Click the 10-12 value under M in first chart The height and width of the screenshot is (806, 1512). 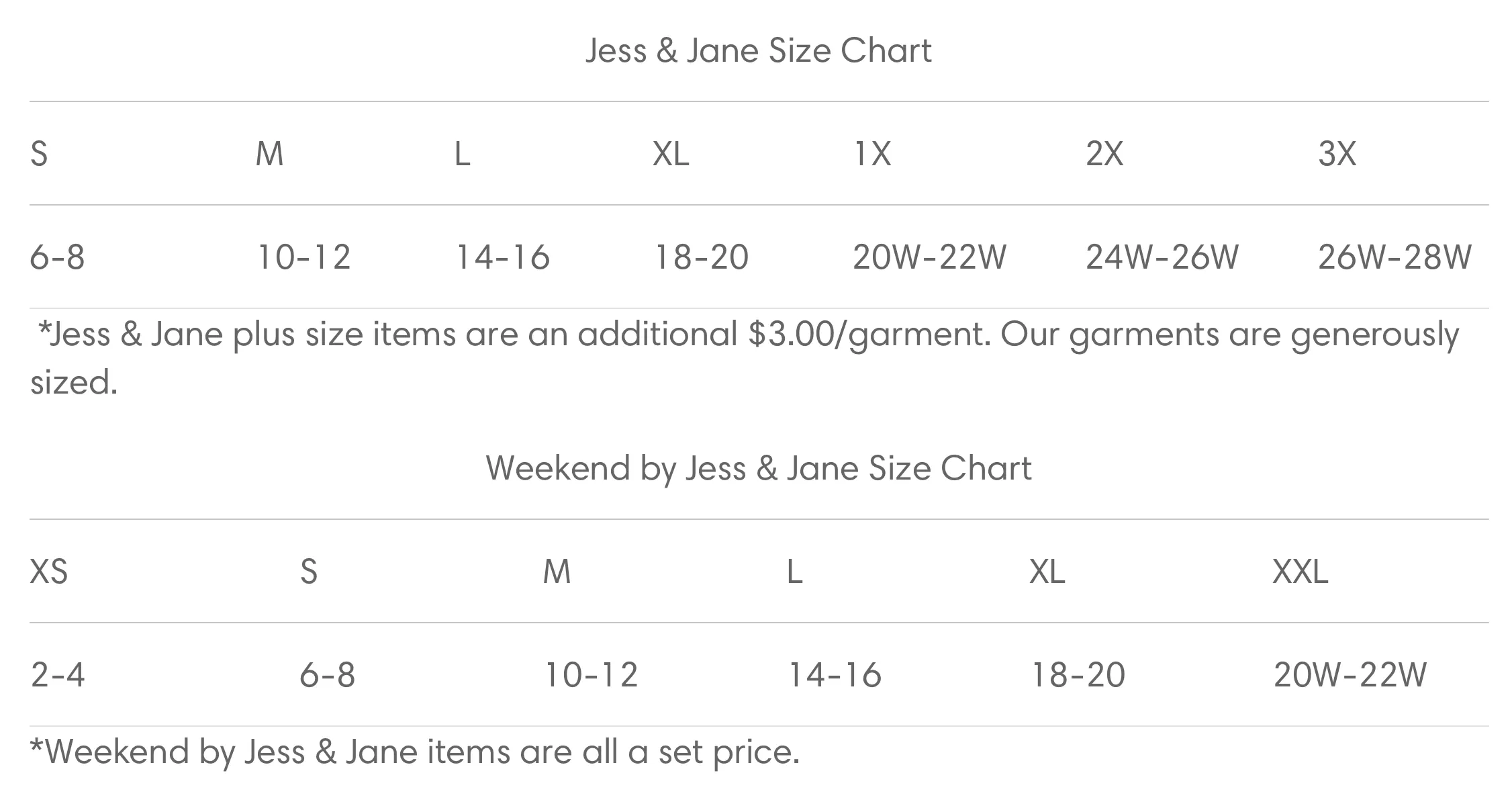pos(303,257)
